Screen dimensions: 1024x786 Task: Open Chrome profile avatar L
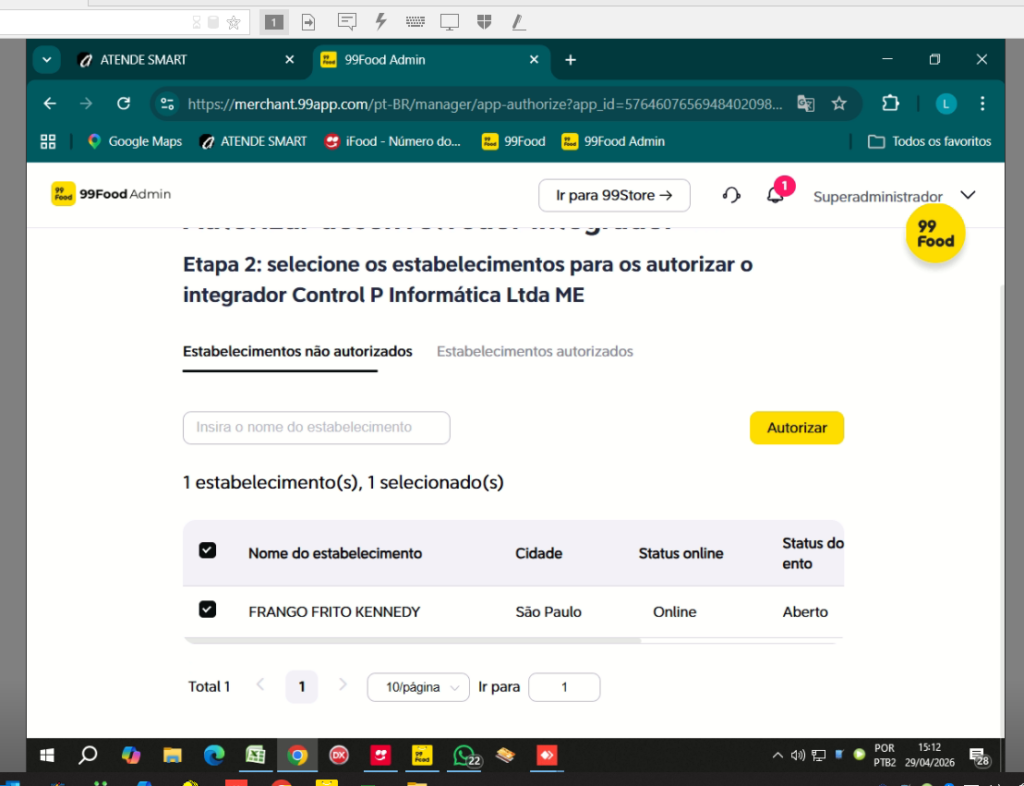pyautogui.click(x=946, y=103)
